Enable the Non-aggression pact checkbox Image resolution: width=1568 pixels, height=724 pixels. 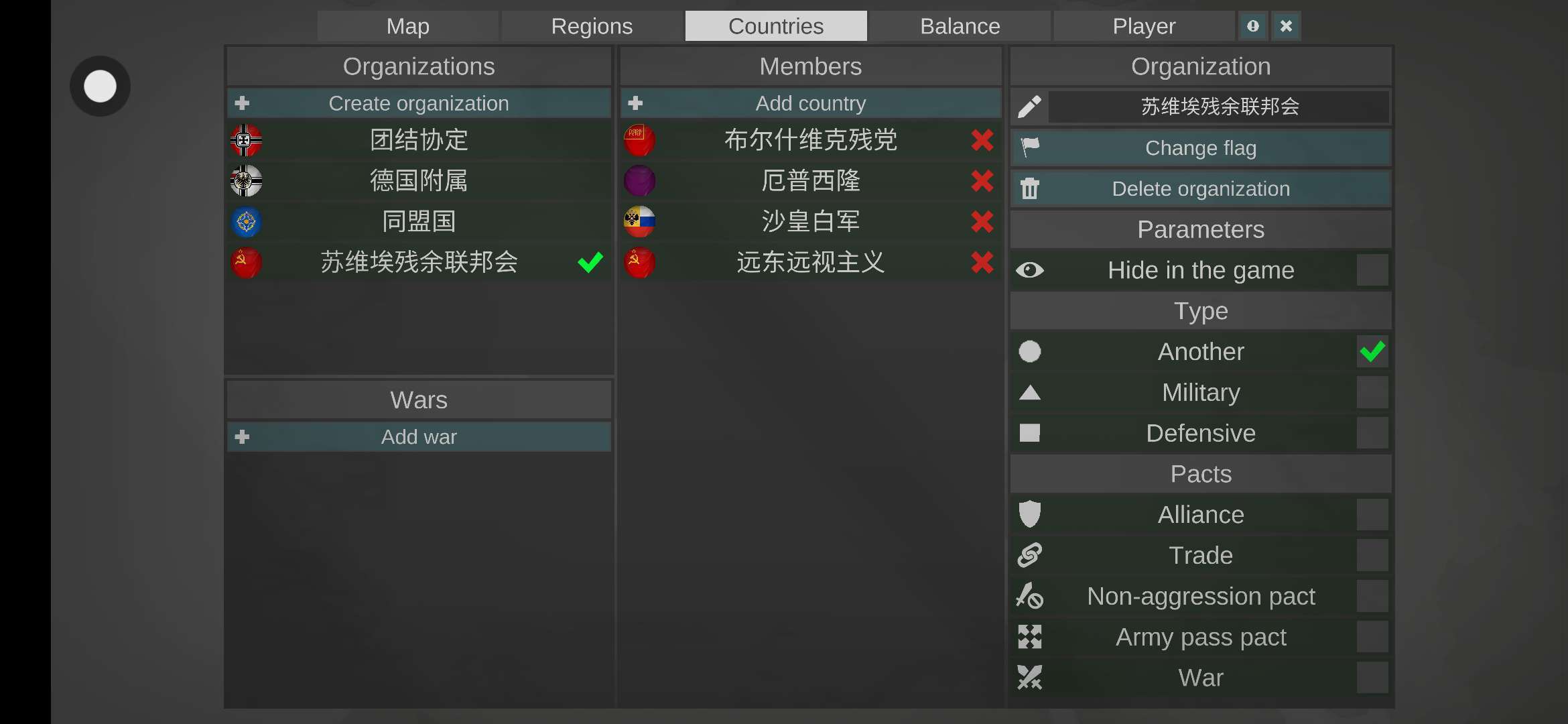[x=1372, y=596]
